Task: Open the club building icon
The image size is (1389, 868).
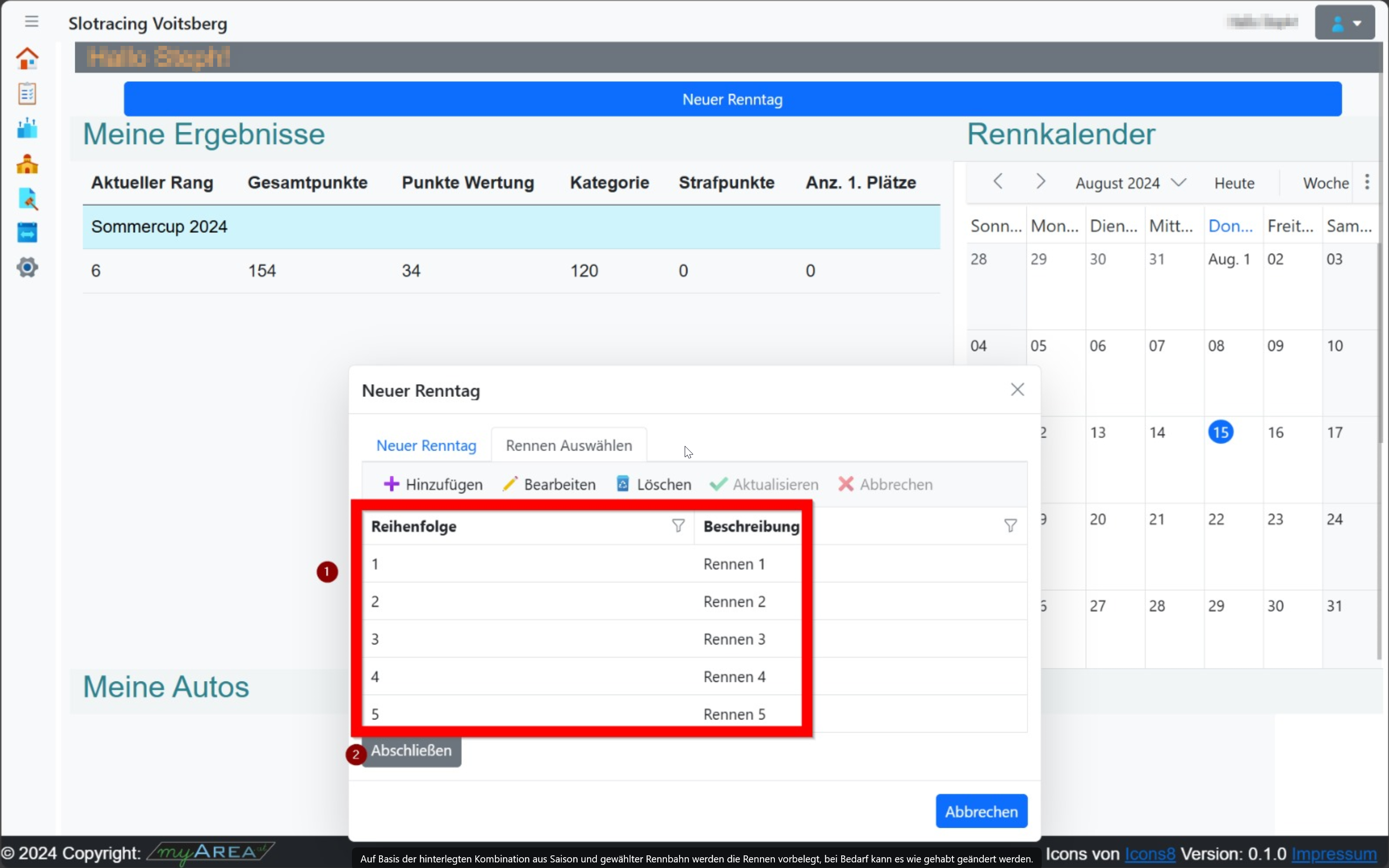Action: tap(27, 164)
